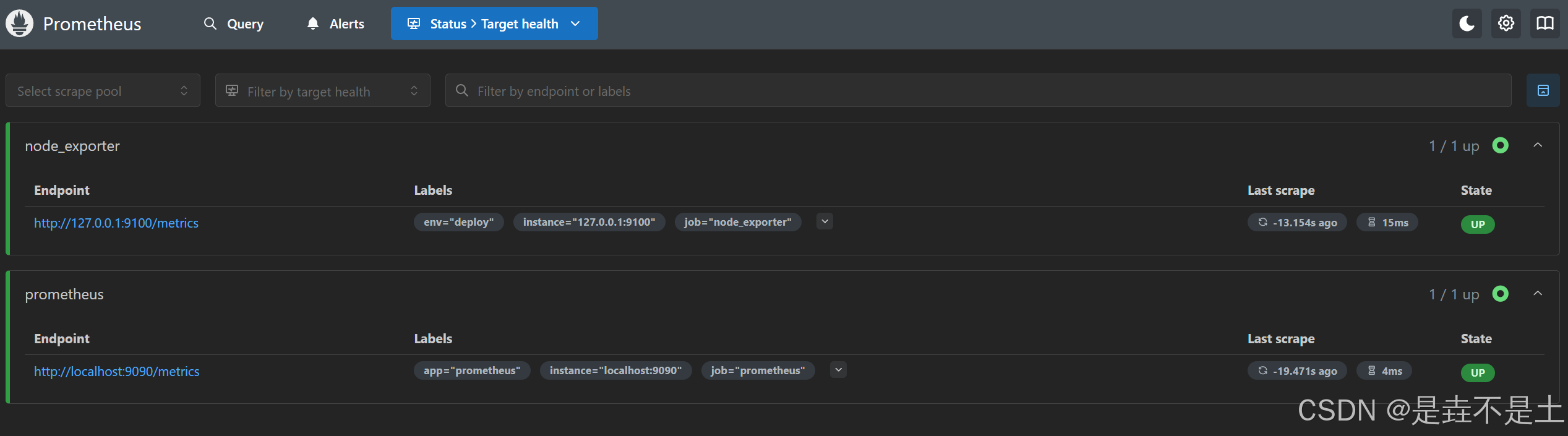
Task: Click Filter by endpoint or labels field
Action: click(978, 91)
